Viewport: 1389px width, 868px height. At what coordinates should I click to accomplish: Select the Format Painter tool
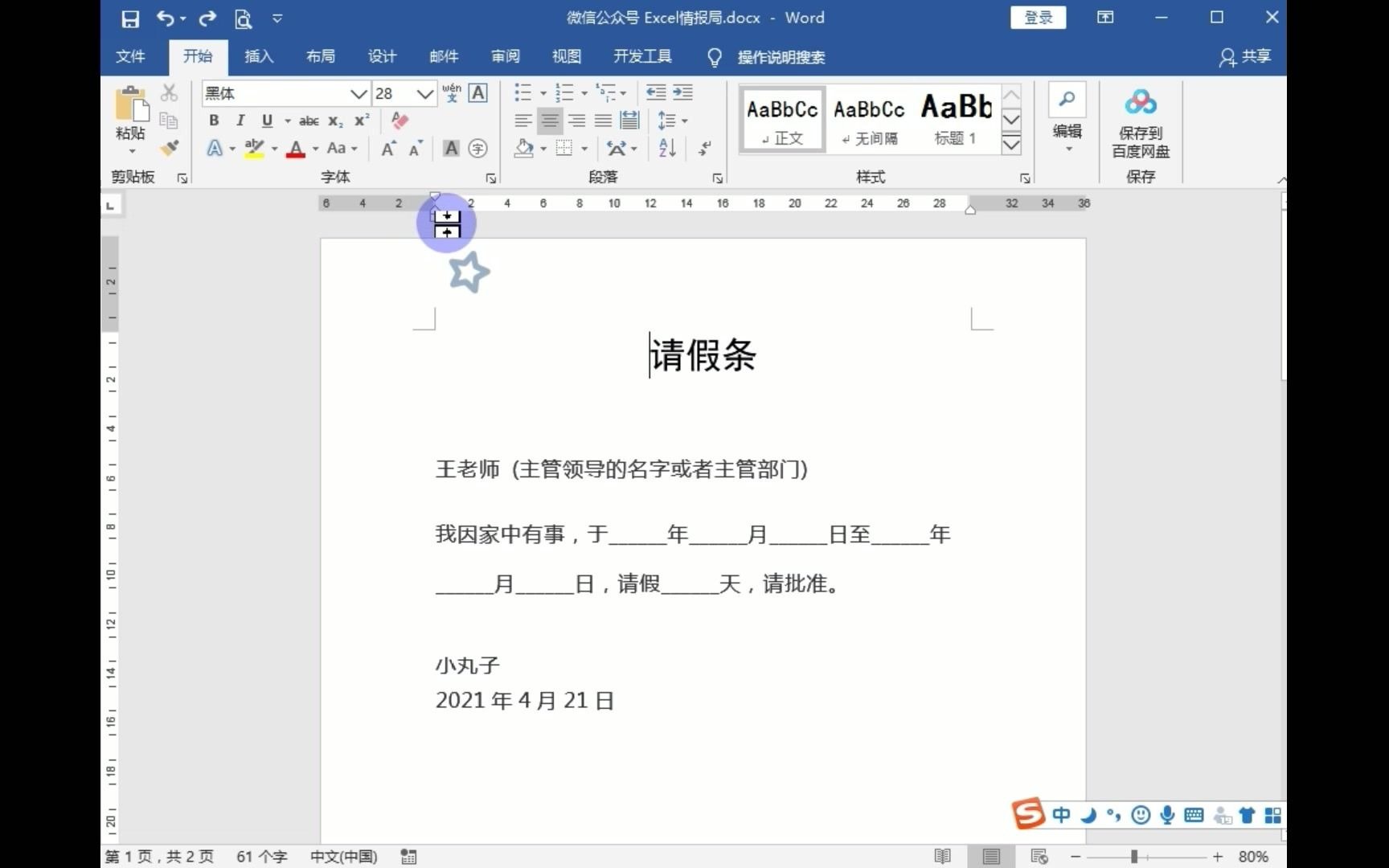[x=170, y=149]
